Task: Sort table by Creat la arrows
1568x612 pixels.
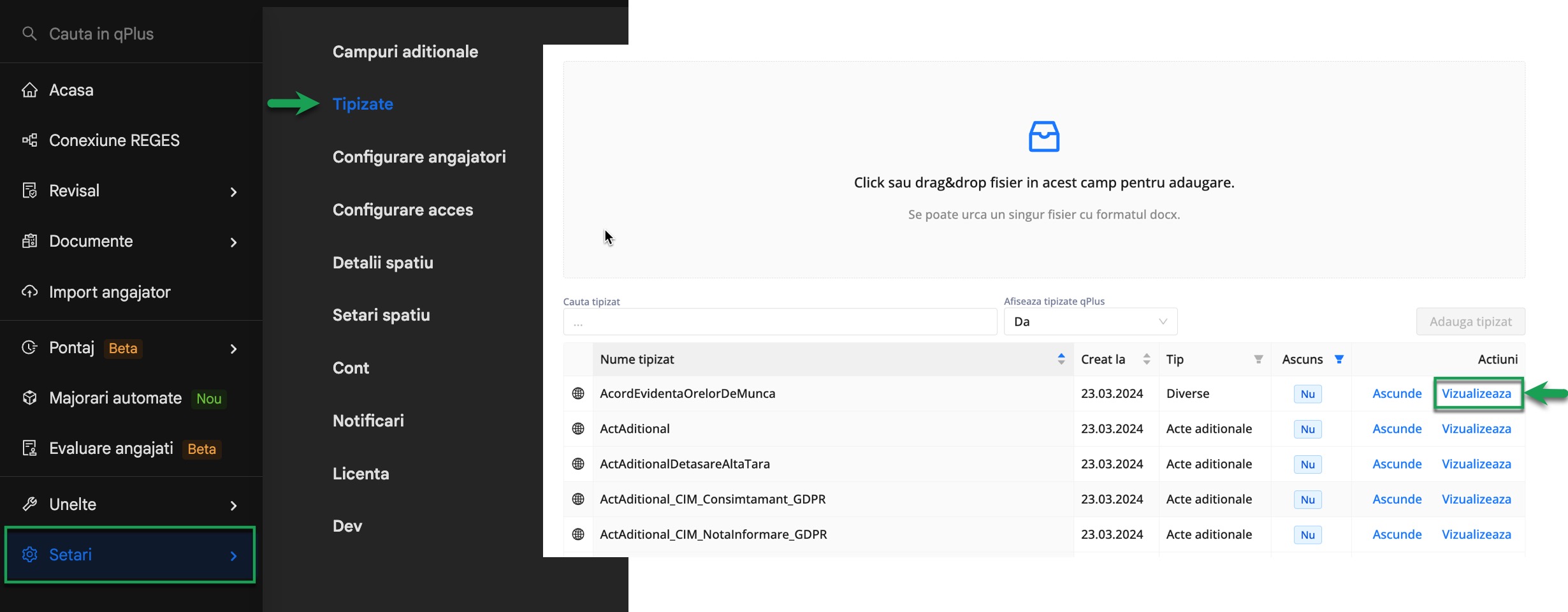Action: click(x=1147, y=359)
